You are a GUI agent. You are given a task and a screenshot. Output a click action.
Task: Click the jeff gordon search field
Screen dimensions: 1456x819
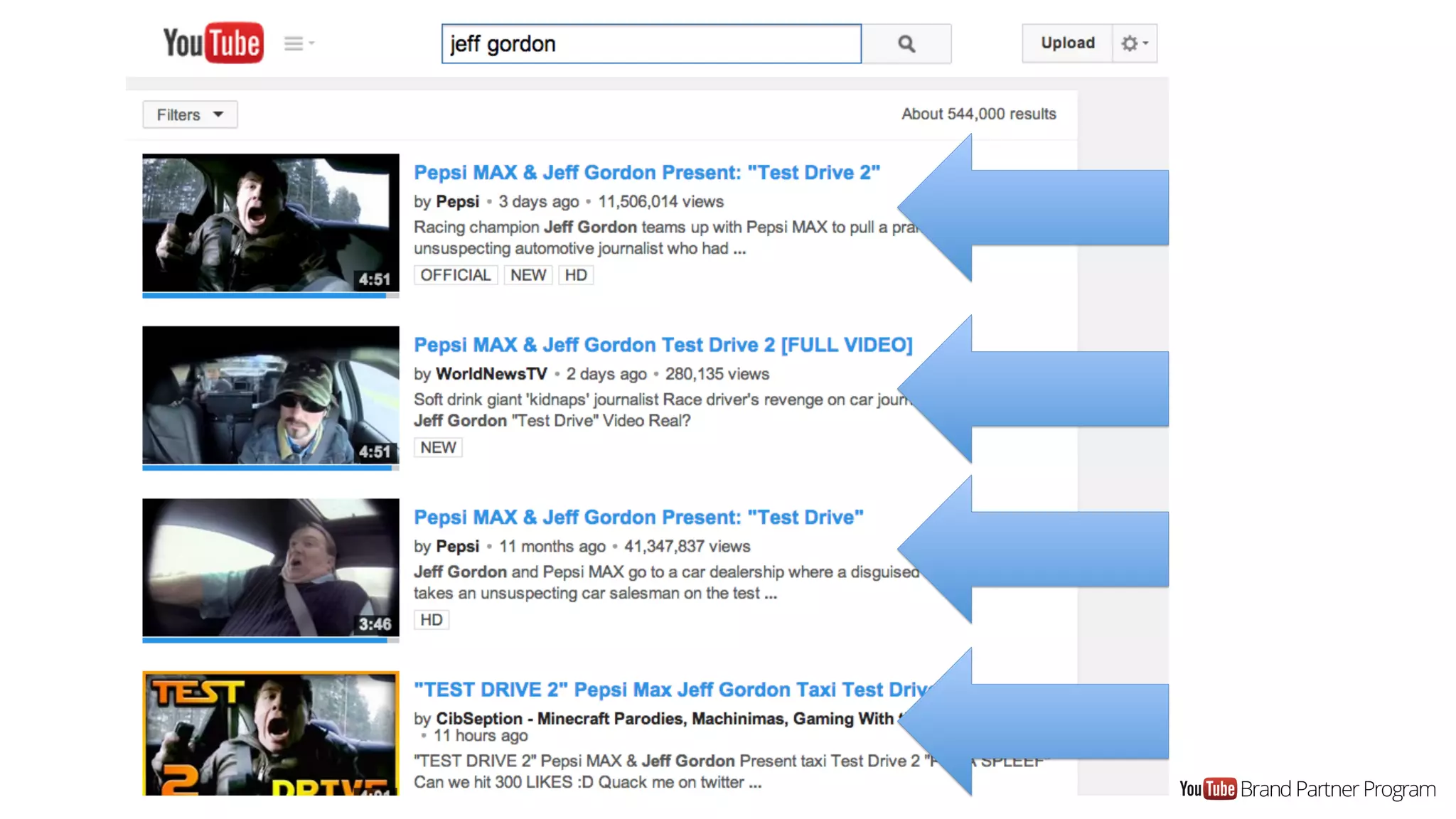click(651, 44)
